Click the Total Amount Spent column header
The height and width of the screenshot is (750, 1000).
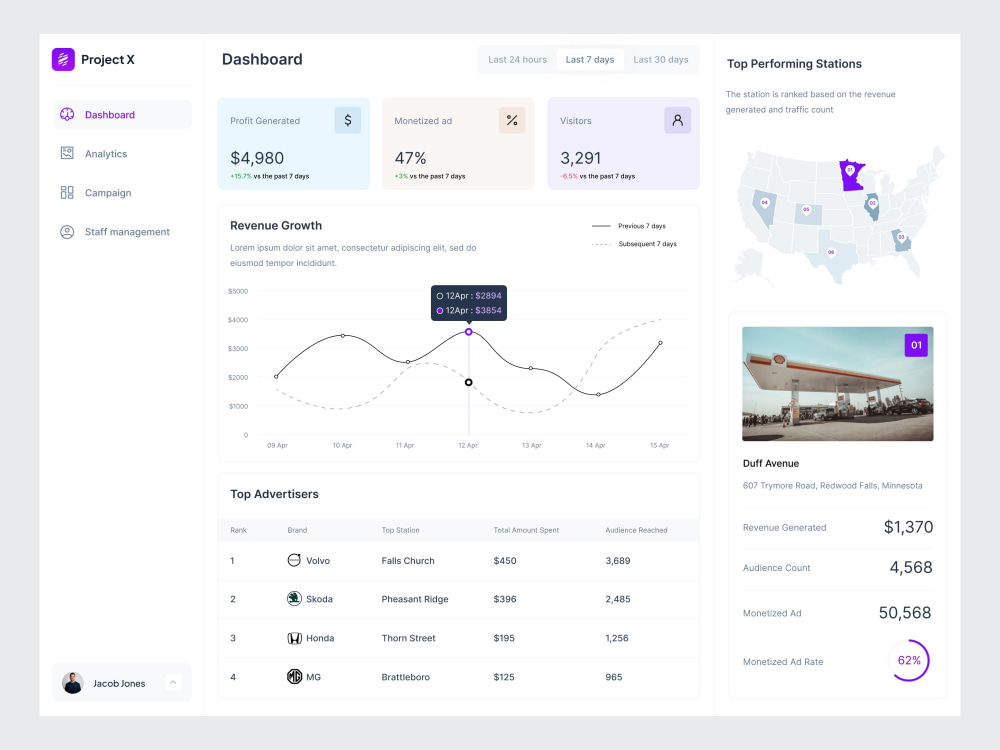526,530
